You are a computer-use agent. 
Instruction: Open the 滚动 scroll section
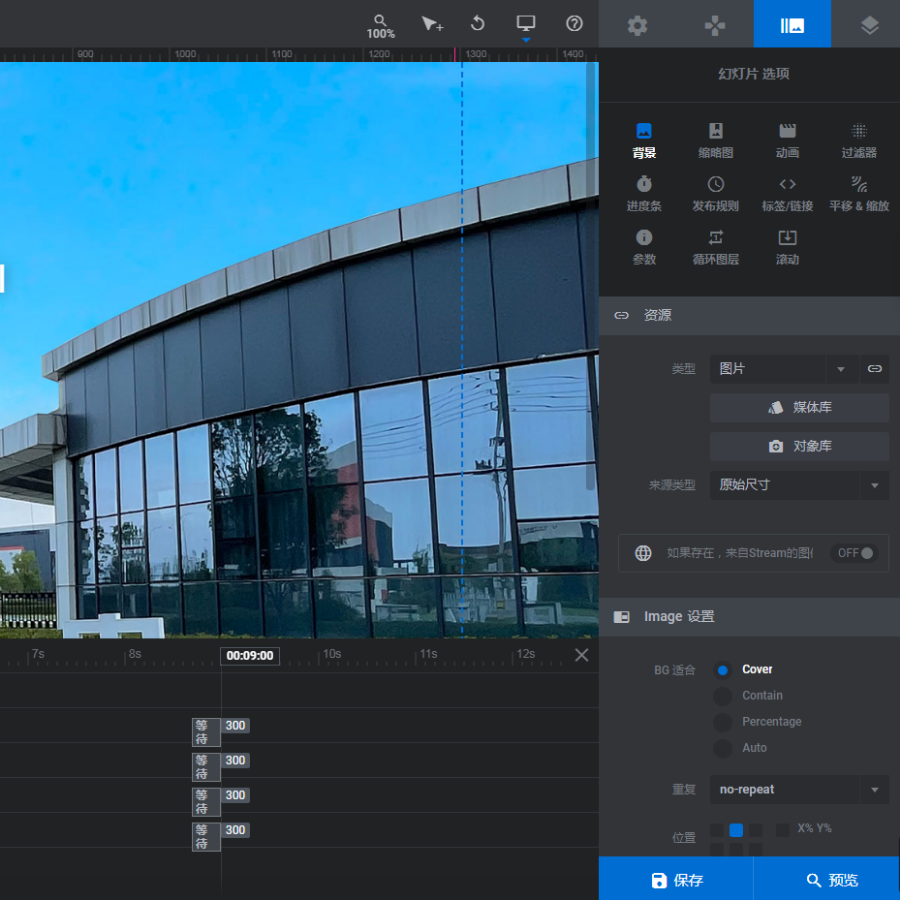tap(788, 247)
